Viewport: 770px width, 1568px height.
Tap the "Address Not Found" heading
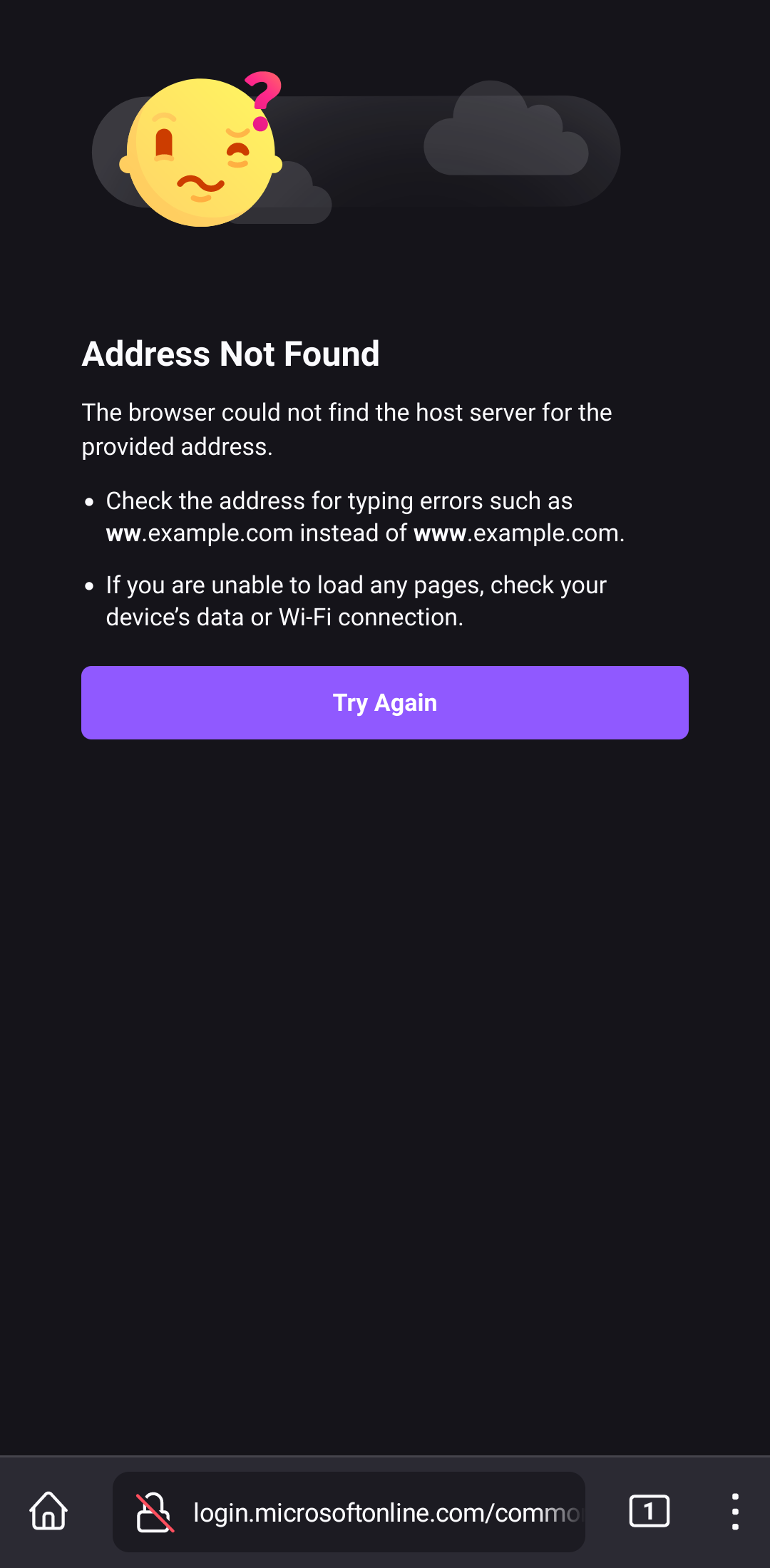coord(231,354)
